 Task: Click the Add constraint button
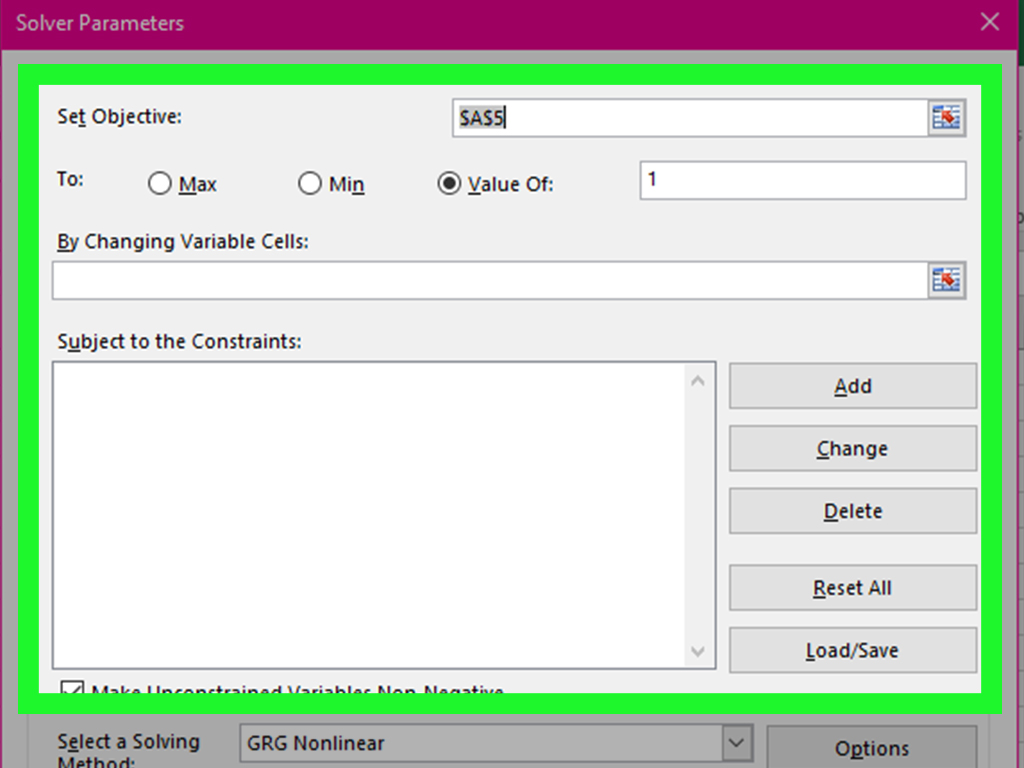(853, 386)
